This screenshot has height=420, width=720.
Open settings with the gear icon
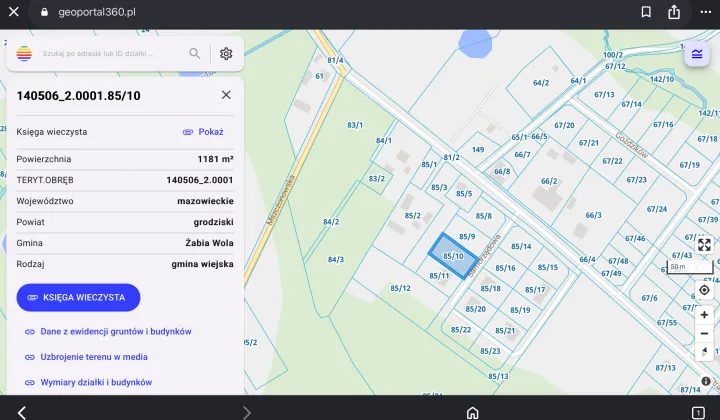click(x=226, y=54)
